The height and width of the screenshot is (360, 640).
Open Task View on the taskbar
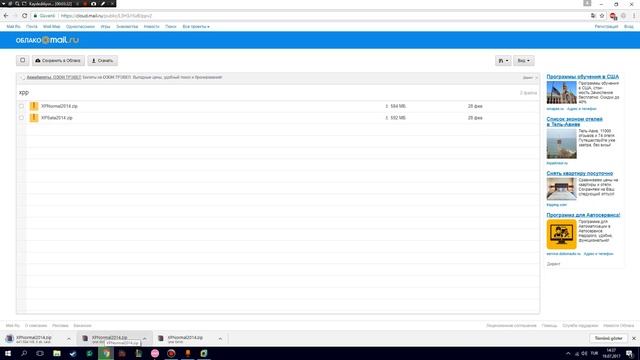click(x=40, y=353)
